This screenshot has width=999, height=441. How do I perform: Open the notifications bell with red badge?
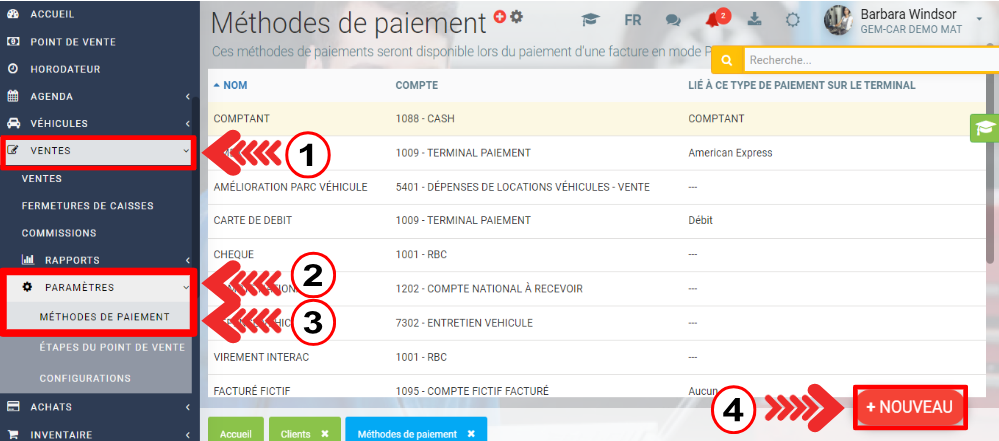coord(714,20)
